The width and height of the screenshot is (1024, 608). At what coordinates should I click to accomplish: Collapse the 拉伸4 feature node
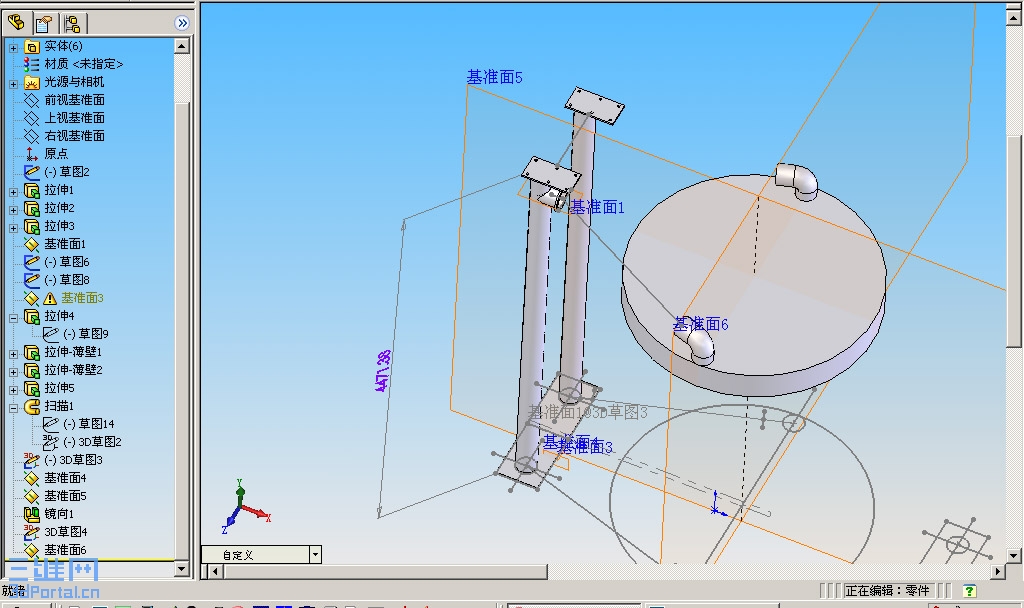(x=13, y=318)
